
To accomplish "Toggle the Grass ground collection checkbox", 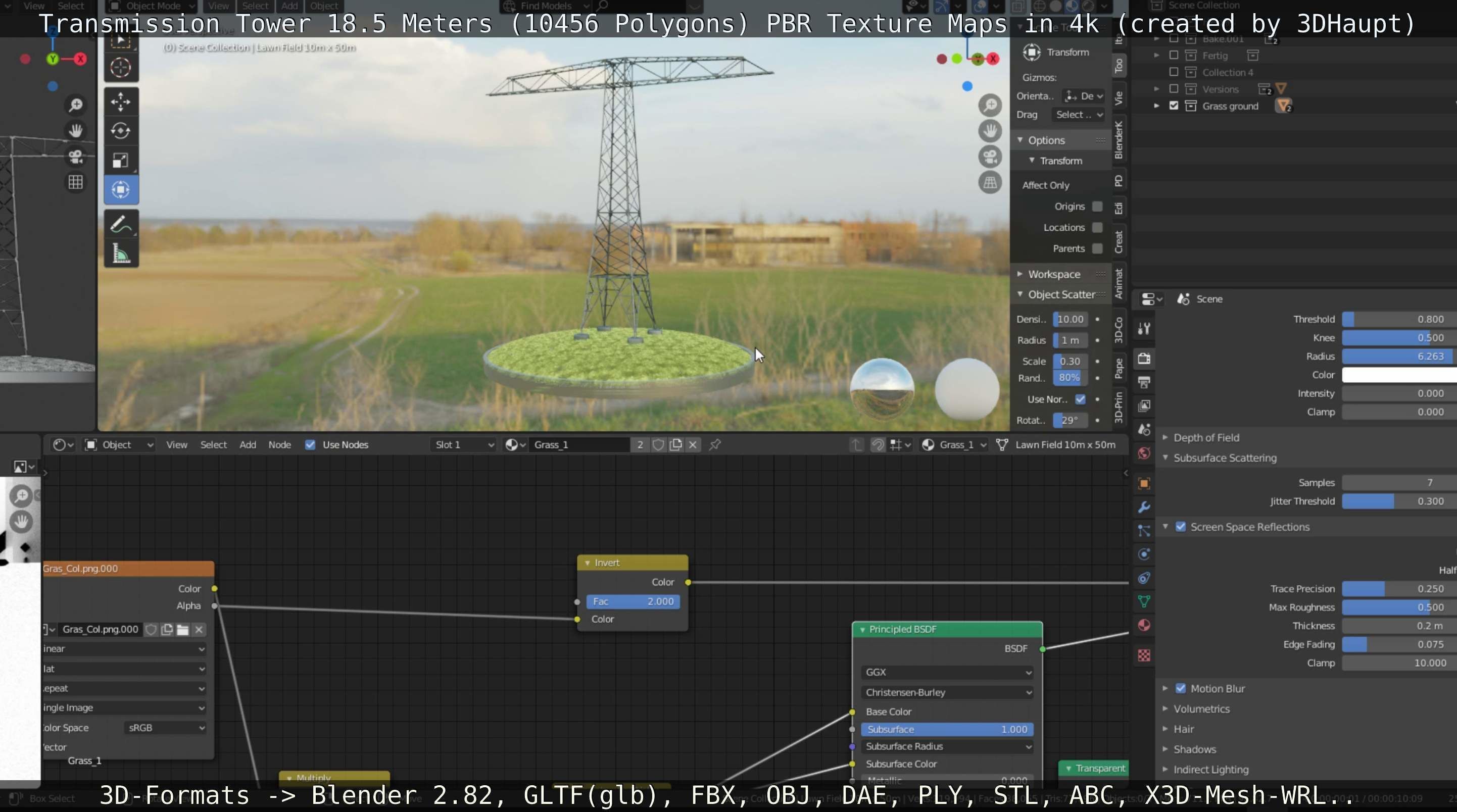I will tap(1174, 106).
